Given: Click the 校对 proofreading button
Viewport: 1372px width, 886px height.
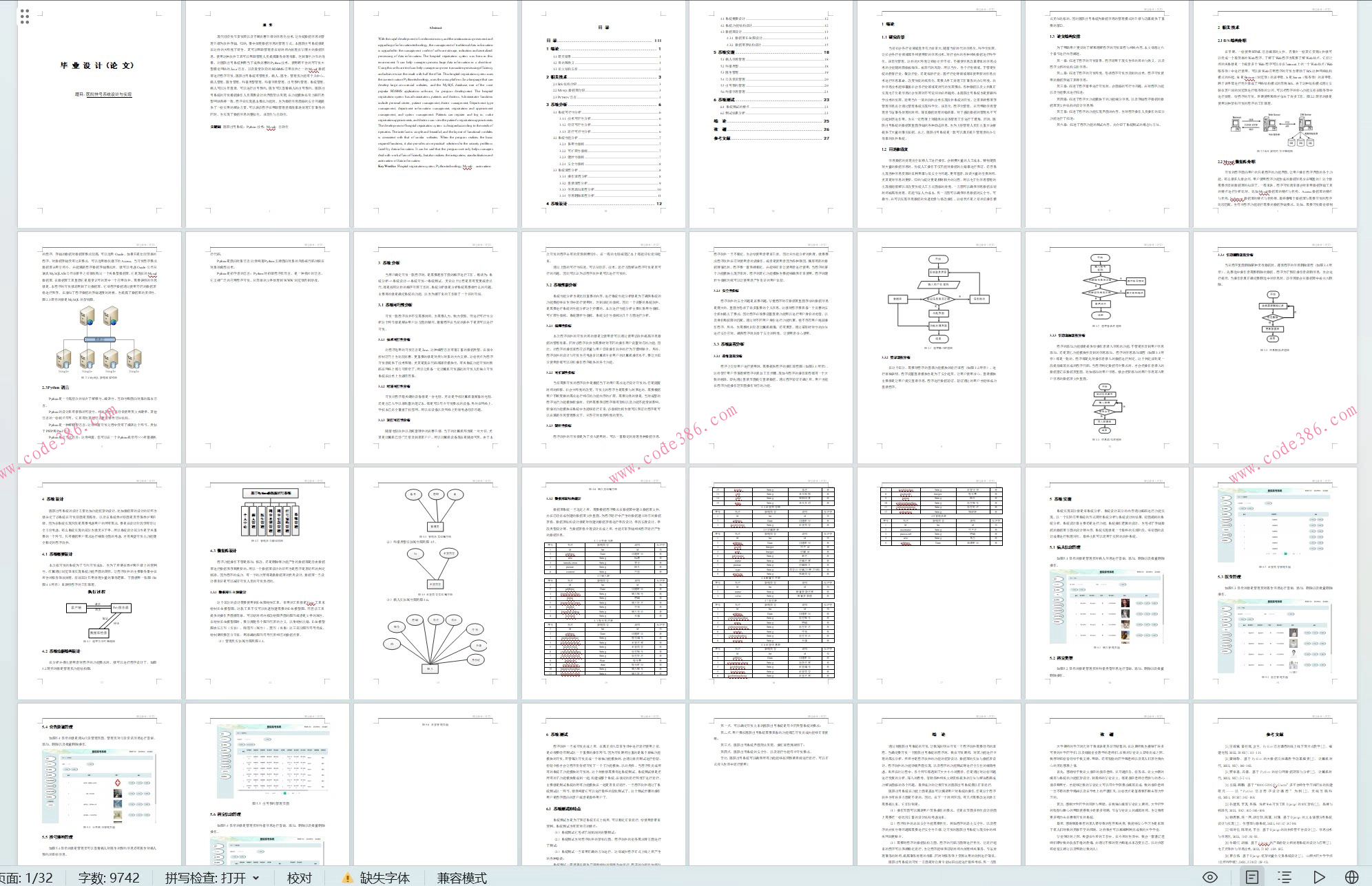Looking at the screenshot, I should [300, 878].
